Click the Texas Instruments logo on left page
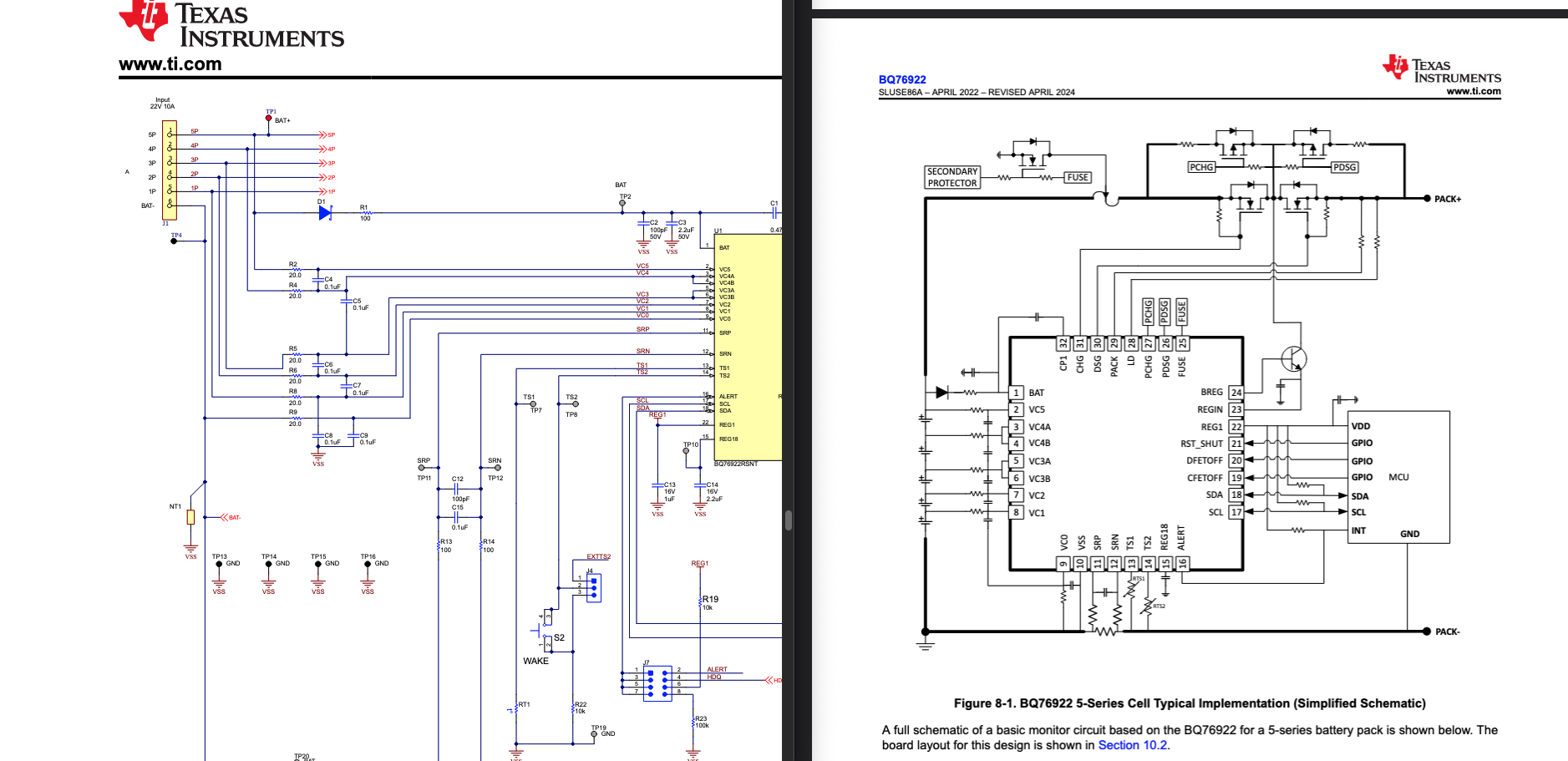This screenshot has height=761, width=1568. point(231,23)
